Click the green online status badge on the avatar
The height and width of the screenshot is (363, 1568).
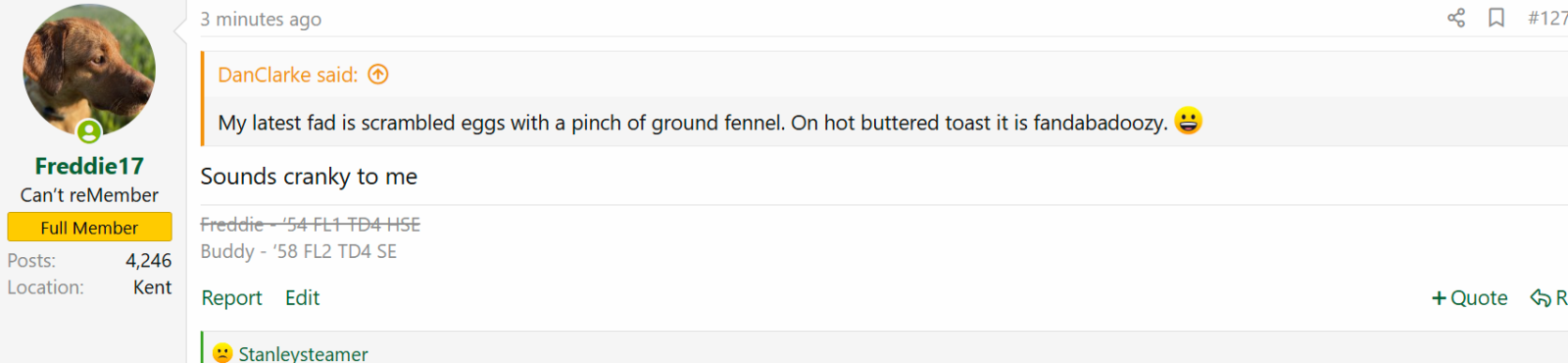click(89, 131)
